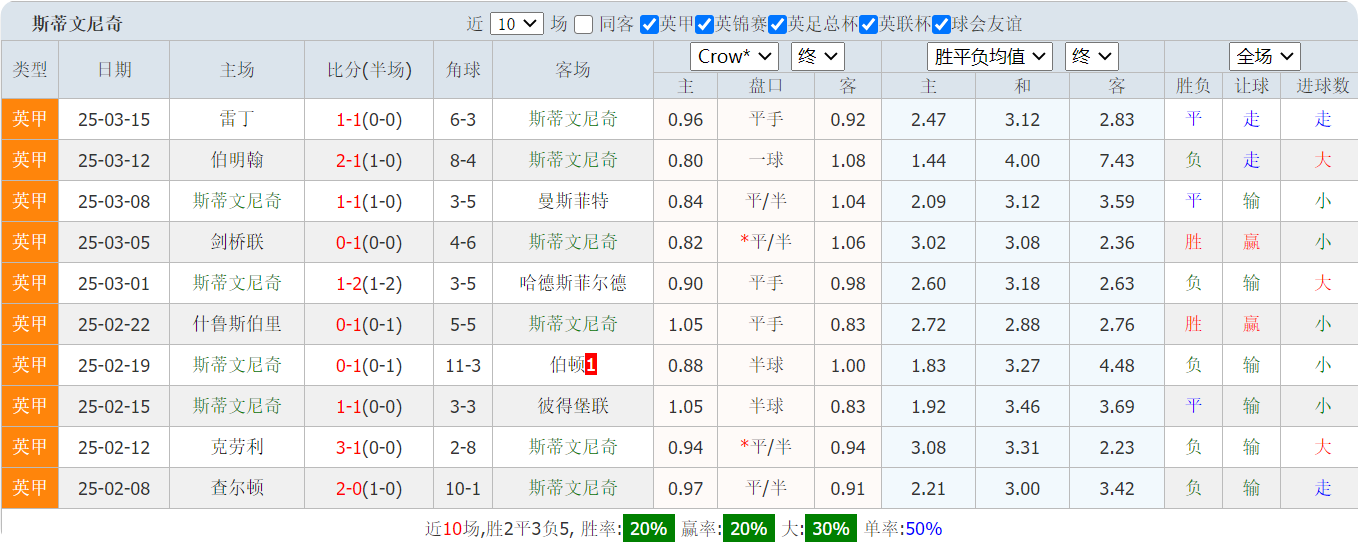Click the 斯蒂文尼奇 title at top left
Image resolution: width=1358 pixels, height=544 pixels.
click(x=78, y=24)
